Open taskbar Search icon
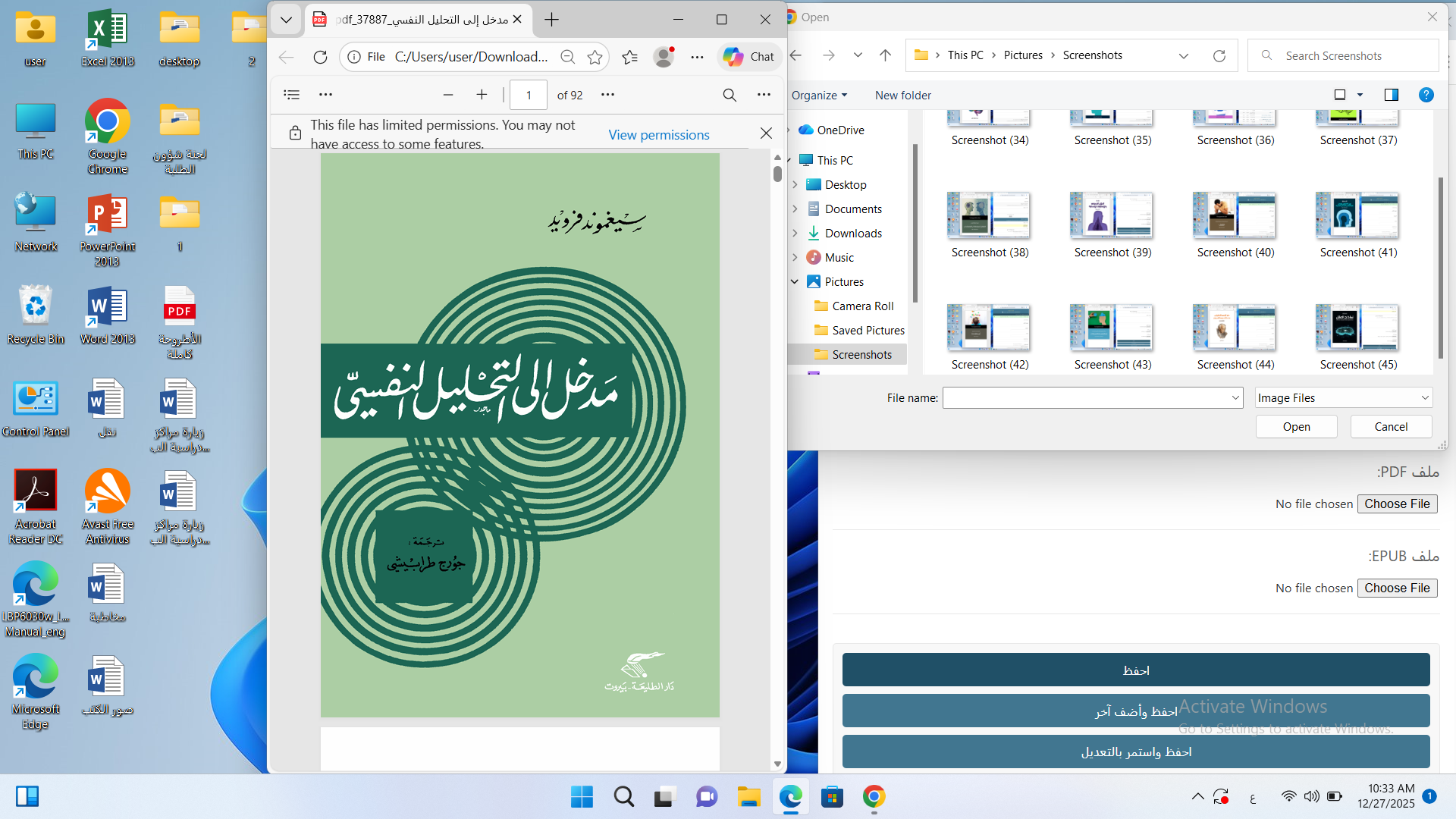 [x=624, y=797]
